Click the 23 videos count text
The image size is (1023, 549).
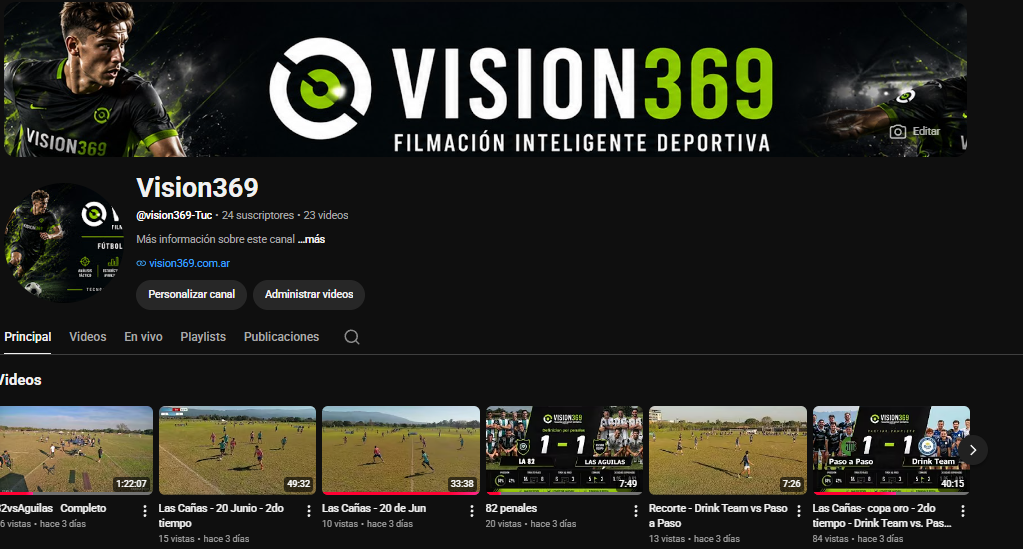[x=326, y=215]
